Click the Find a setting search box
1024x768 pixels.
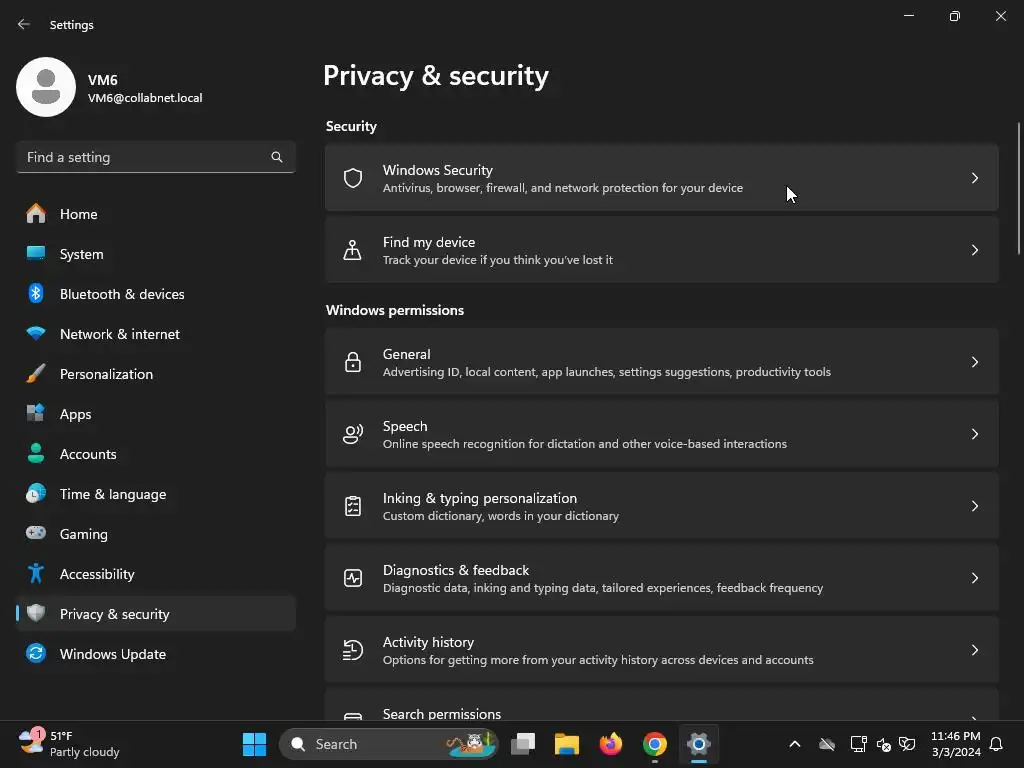(x=155, y=157)
